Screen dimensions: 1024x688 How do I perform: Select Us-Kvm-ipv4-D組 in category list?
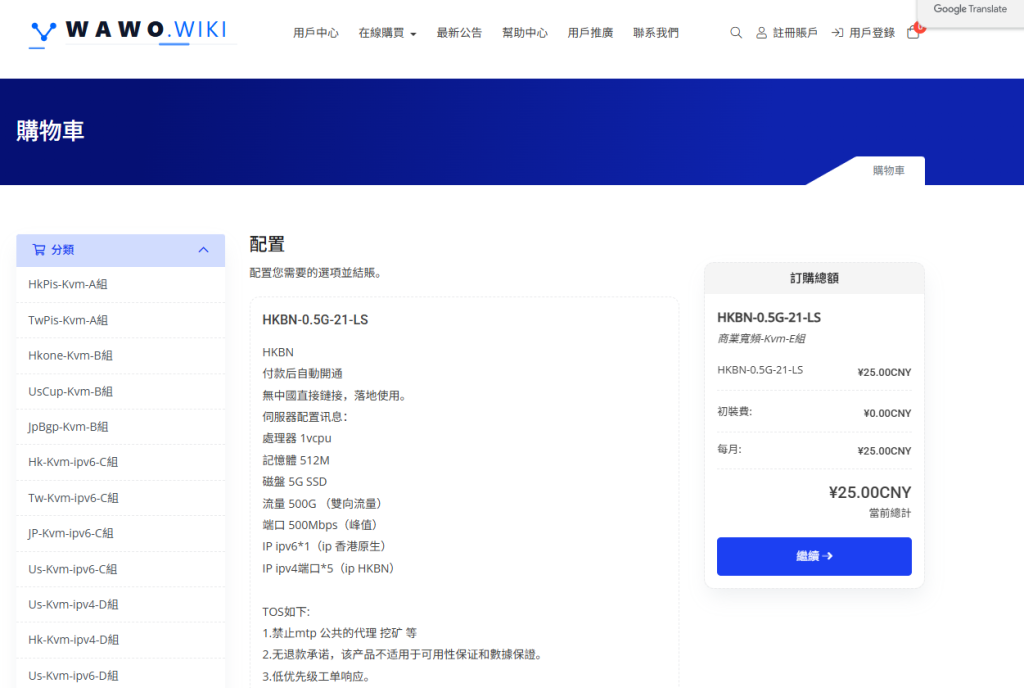coord(73,605)
